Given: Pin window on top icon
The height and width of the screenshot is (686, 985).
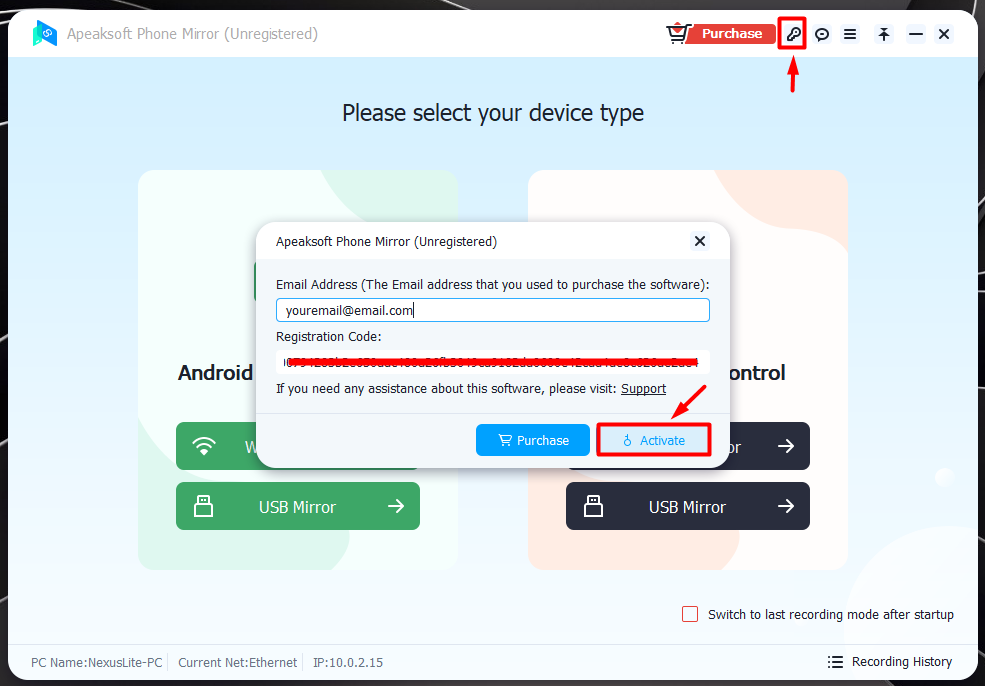Looking at the screenshot, I should click(x=884, y=34).
